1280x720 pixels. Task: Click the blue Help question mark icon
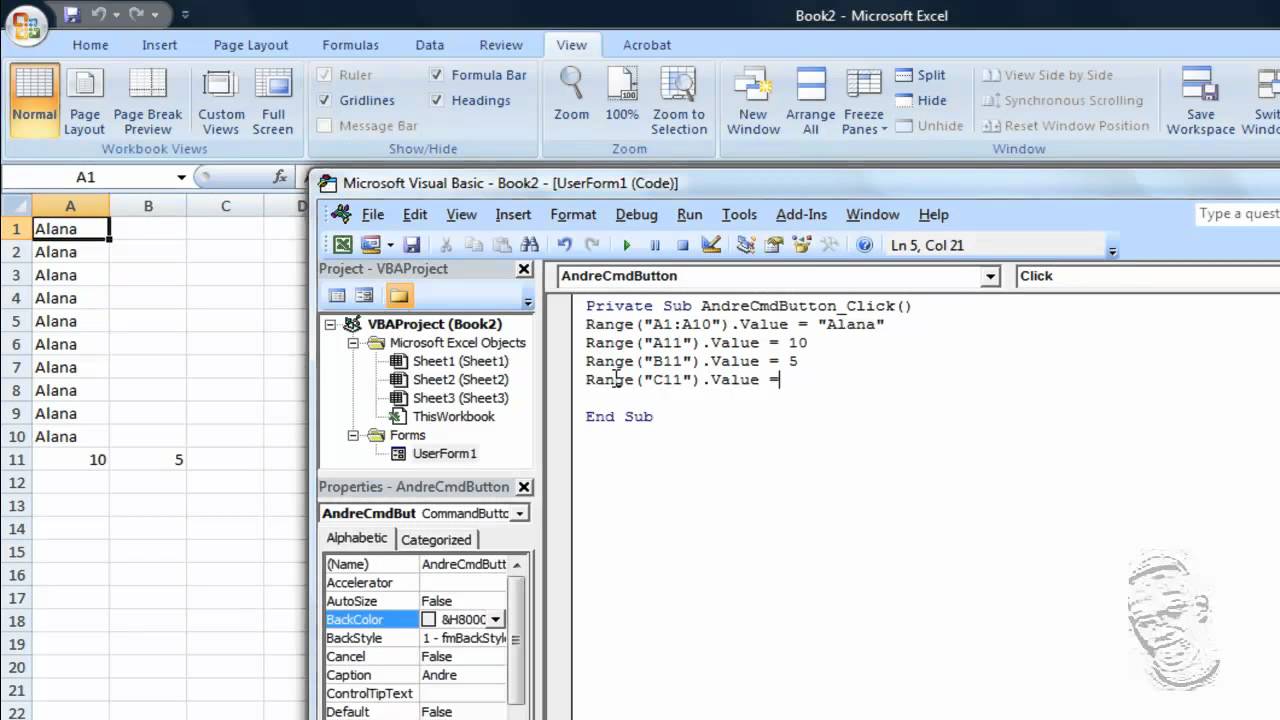point(865,245)
